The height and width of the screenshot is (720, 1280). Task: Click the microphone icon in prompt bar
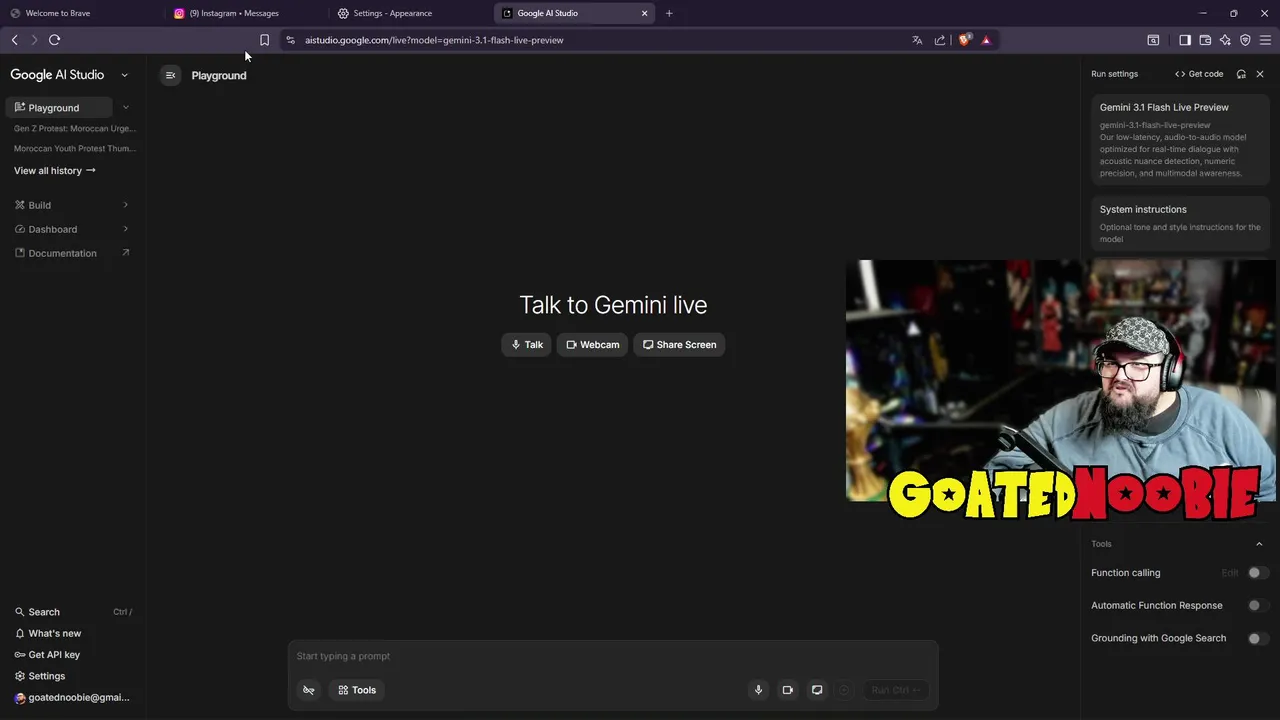click(758, 690)
